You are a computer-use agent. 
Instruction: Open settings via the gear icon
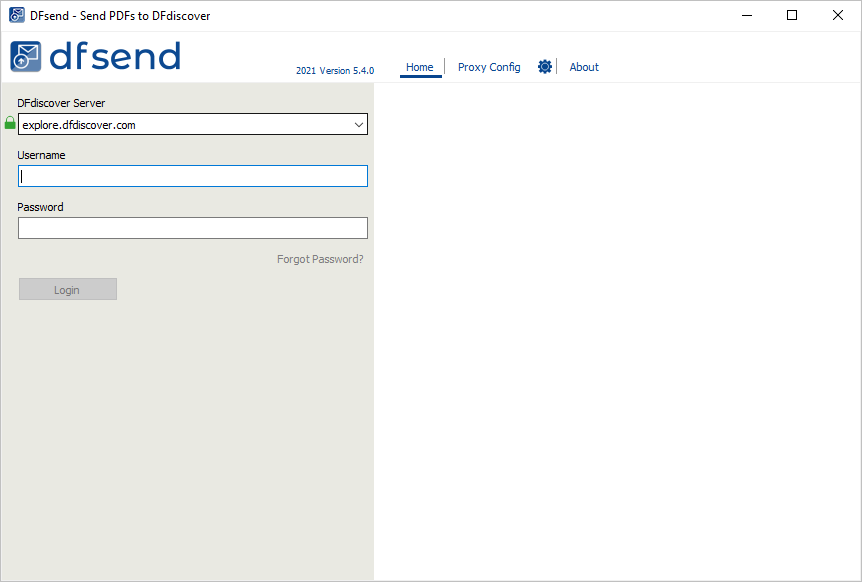point(545,66)
